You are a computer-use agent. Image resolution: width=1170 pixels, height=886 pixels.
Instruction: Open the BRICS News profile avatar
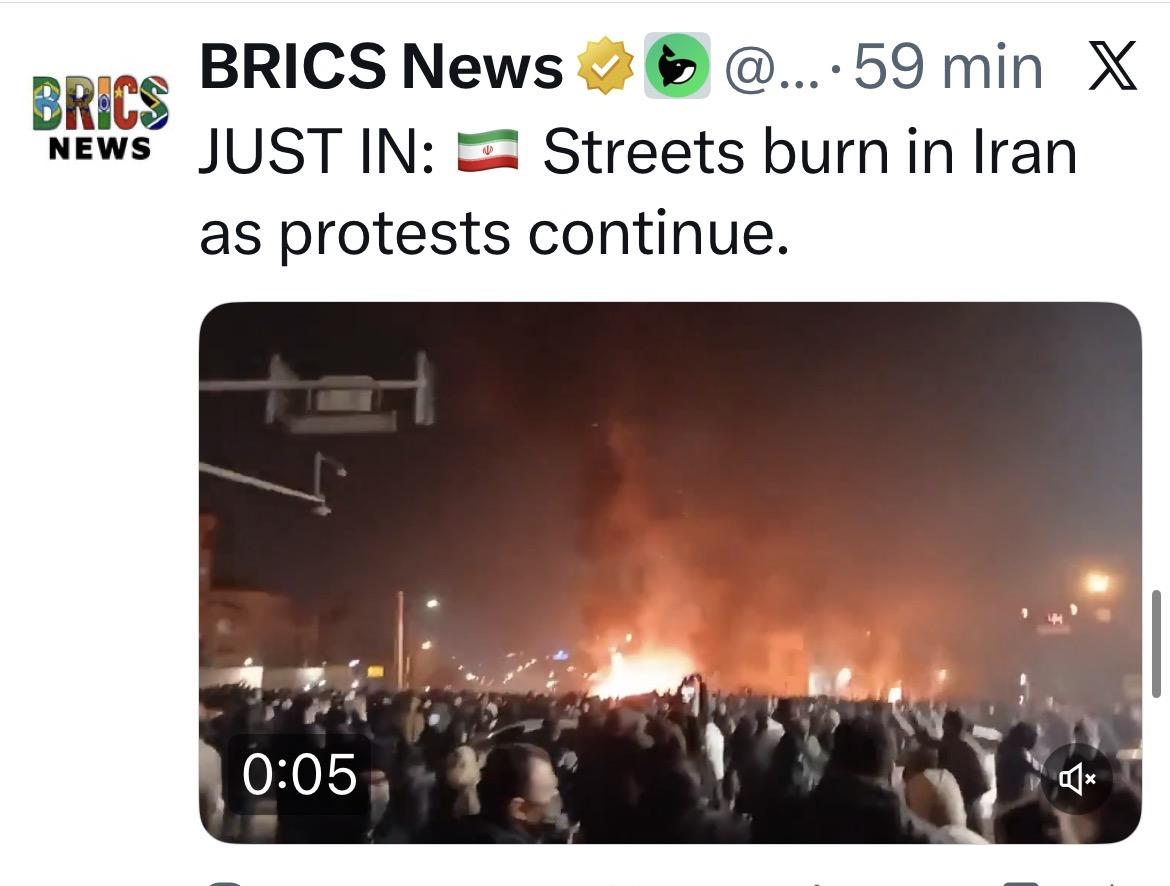[x=101, y=117]
